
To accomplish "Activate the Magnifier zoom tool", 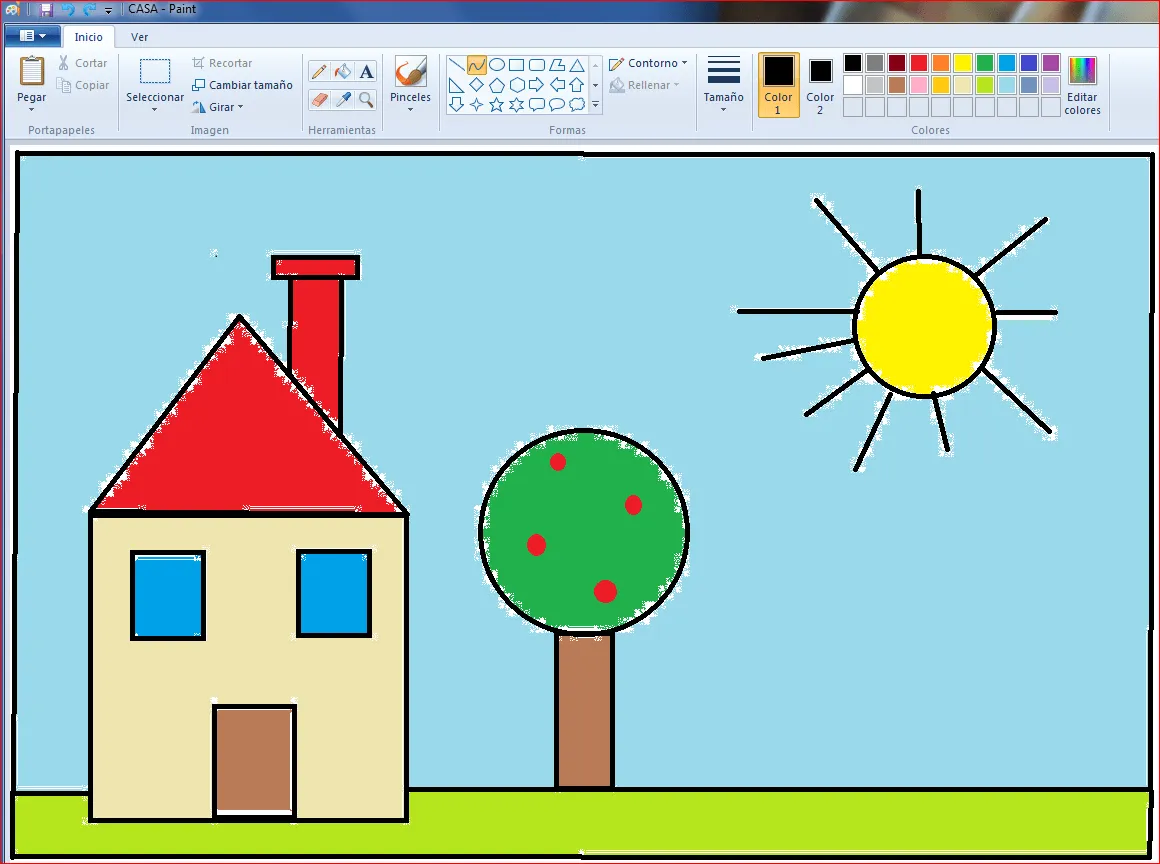I will pyautogui.click(x=365, y=99).
